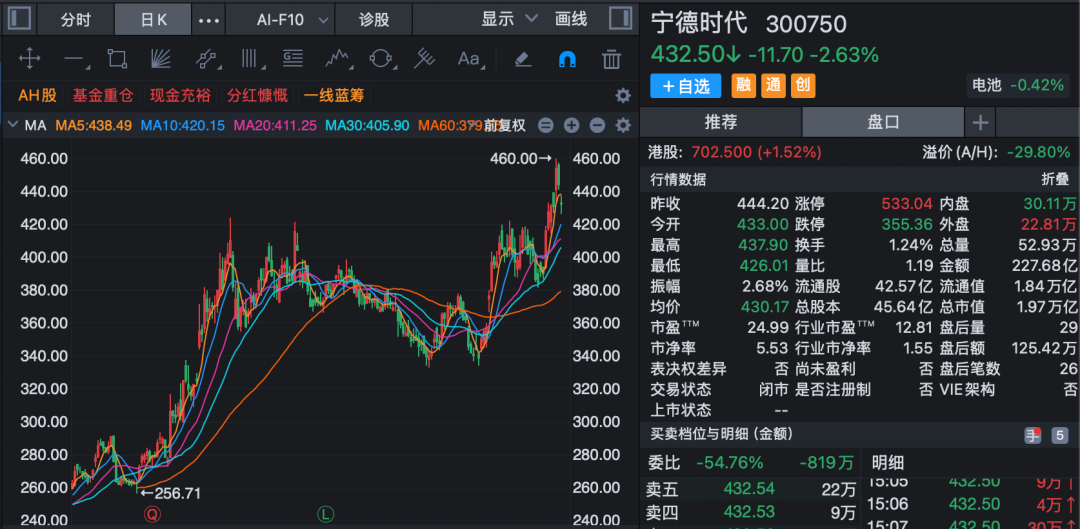Enable the magnet snap drawing tool

(566, 59)
